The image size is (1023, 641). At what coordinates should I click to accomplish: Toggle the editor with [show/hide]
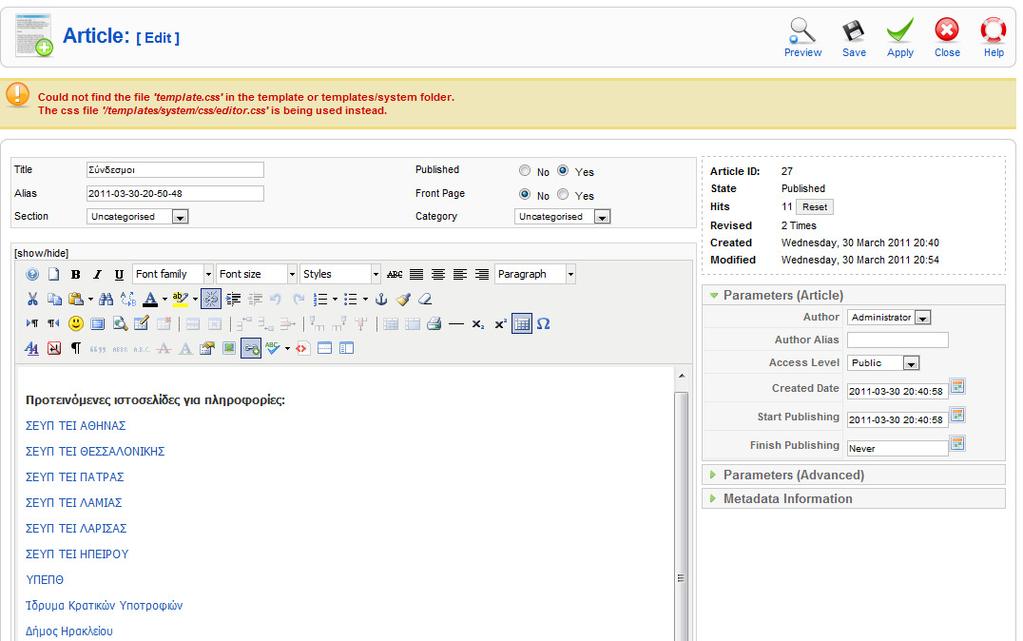coord(41,253)
